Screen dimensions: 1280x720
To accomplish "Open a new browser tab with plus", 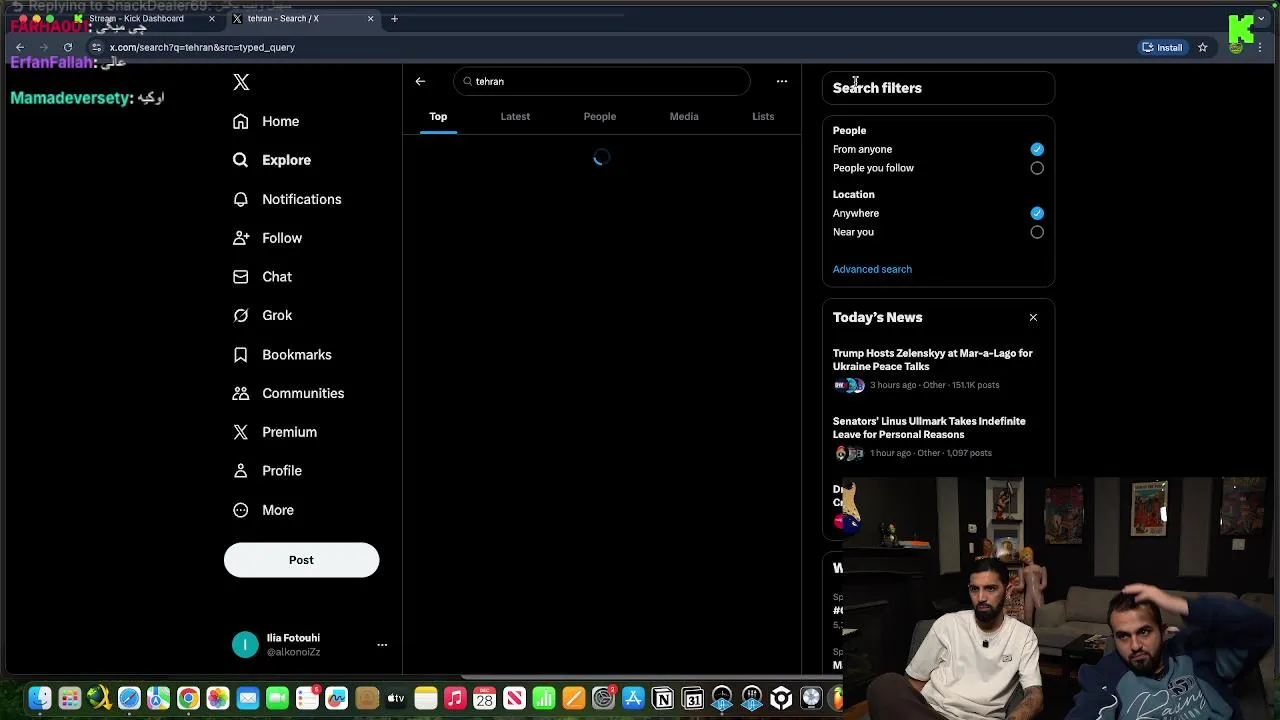I will 394,18.
